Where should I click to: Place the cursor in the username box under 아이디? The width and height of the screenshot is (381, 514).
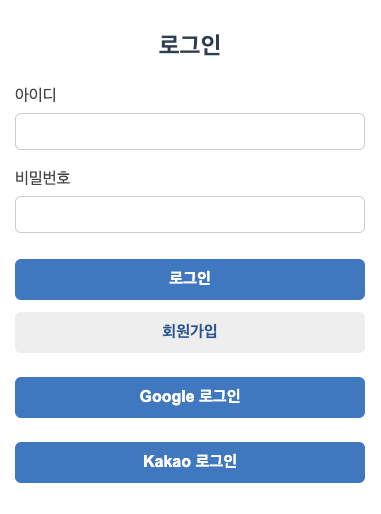[x=190, y=131]
